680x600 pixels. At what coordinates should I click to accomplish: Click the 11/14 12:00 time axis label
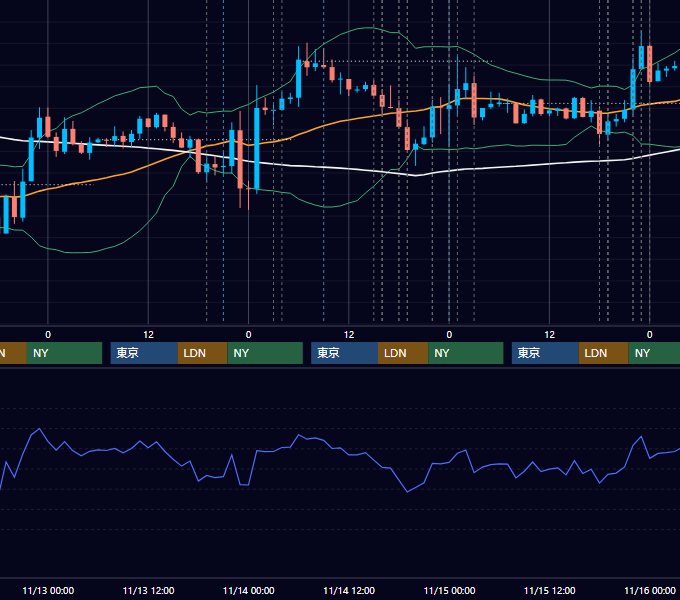click(349, 590)
